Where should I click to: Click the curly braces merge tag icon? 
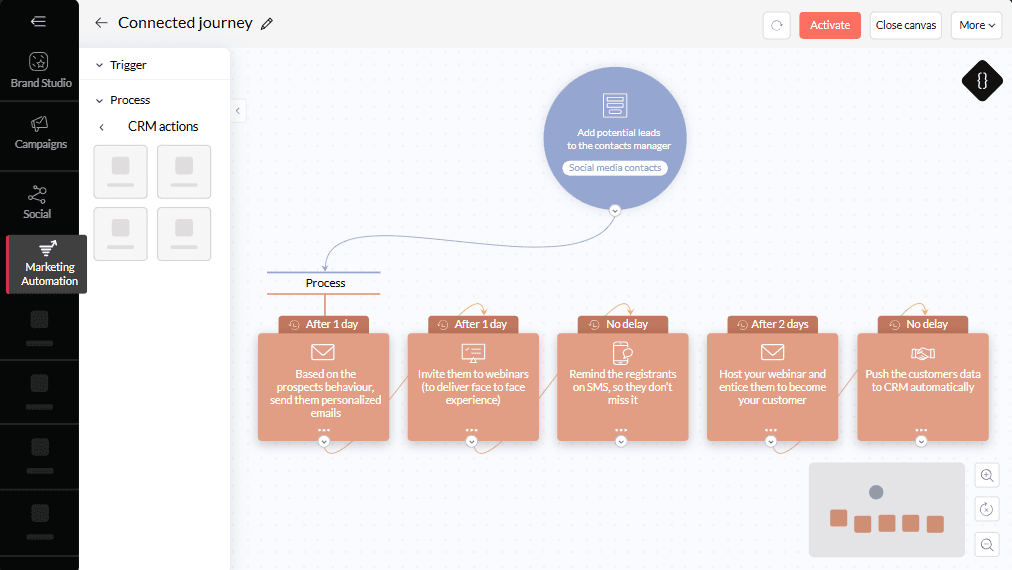[981, 81]
